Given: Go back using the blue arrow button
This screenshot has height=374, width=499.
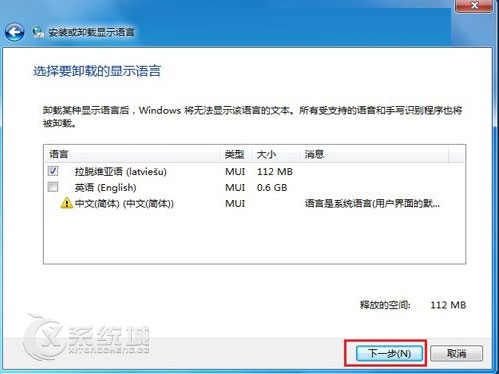Looking at the screenshot, I should (x=14, y=32).
